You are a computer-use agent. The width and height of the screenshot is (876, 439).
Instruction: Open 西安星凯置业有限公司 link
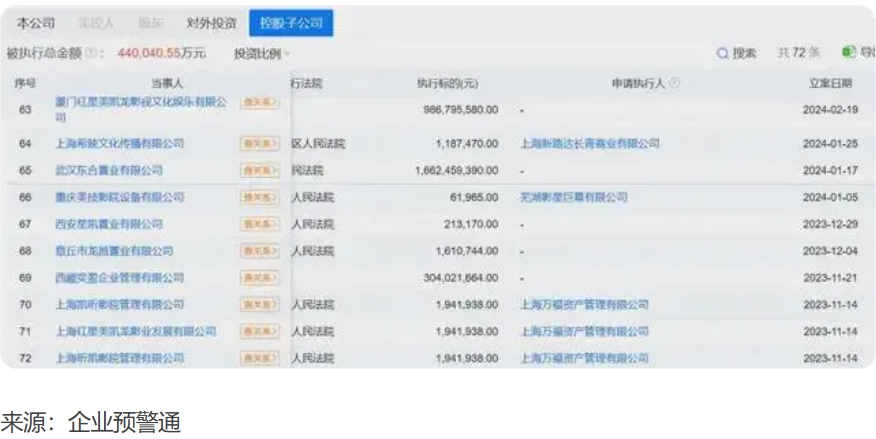[x=109, y=224]
